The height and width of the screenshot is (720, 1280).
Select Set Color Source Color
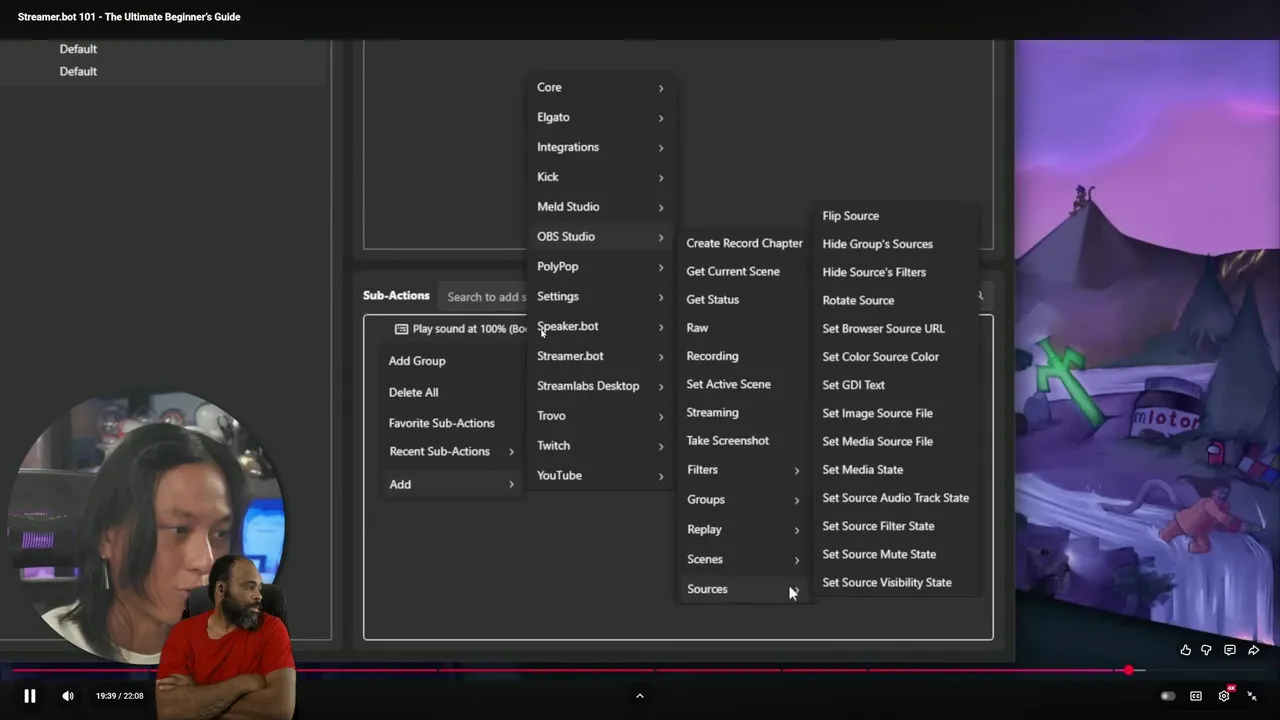click(880, 357)
